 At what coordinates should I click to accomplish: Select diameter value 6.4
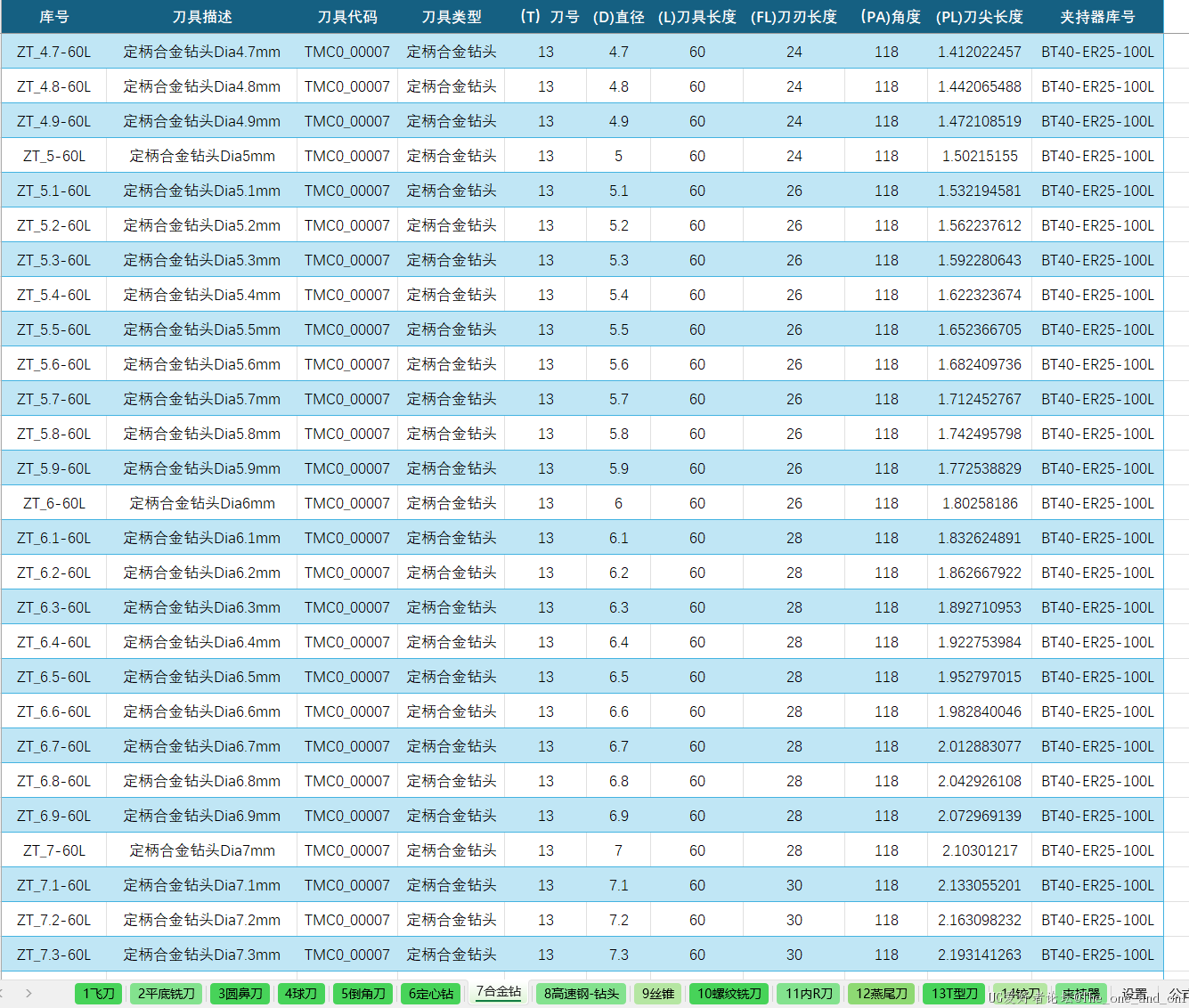coord(619,642)
